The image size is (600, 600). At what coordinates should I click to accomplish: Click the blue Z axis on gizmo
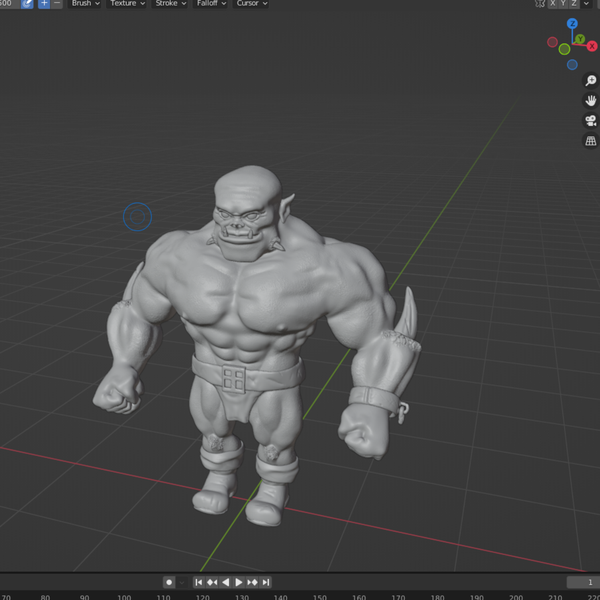click(x=572, y=24)
